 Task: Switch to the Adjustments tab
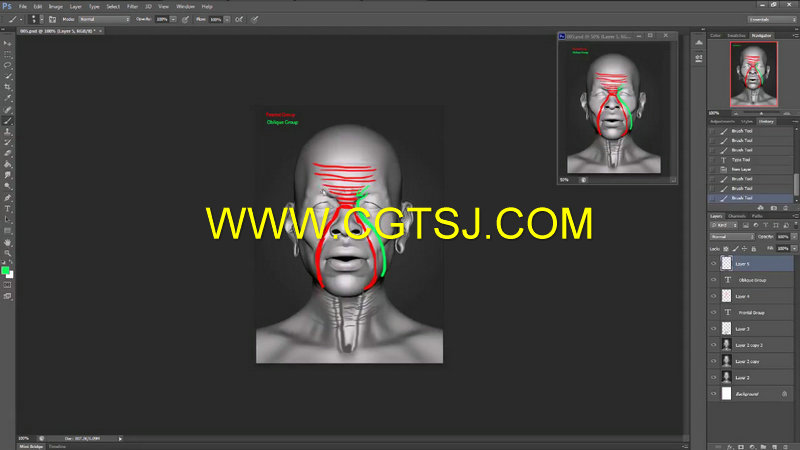[722, 121]
